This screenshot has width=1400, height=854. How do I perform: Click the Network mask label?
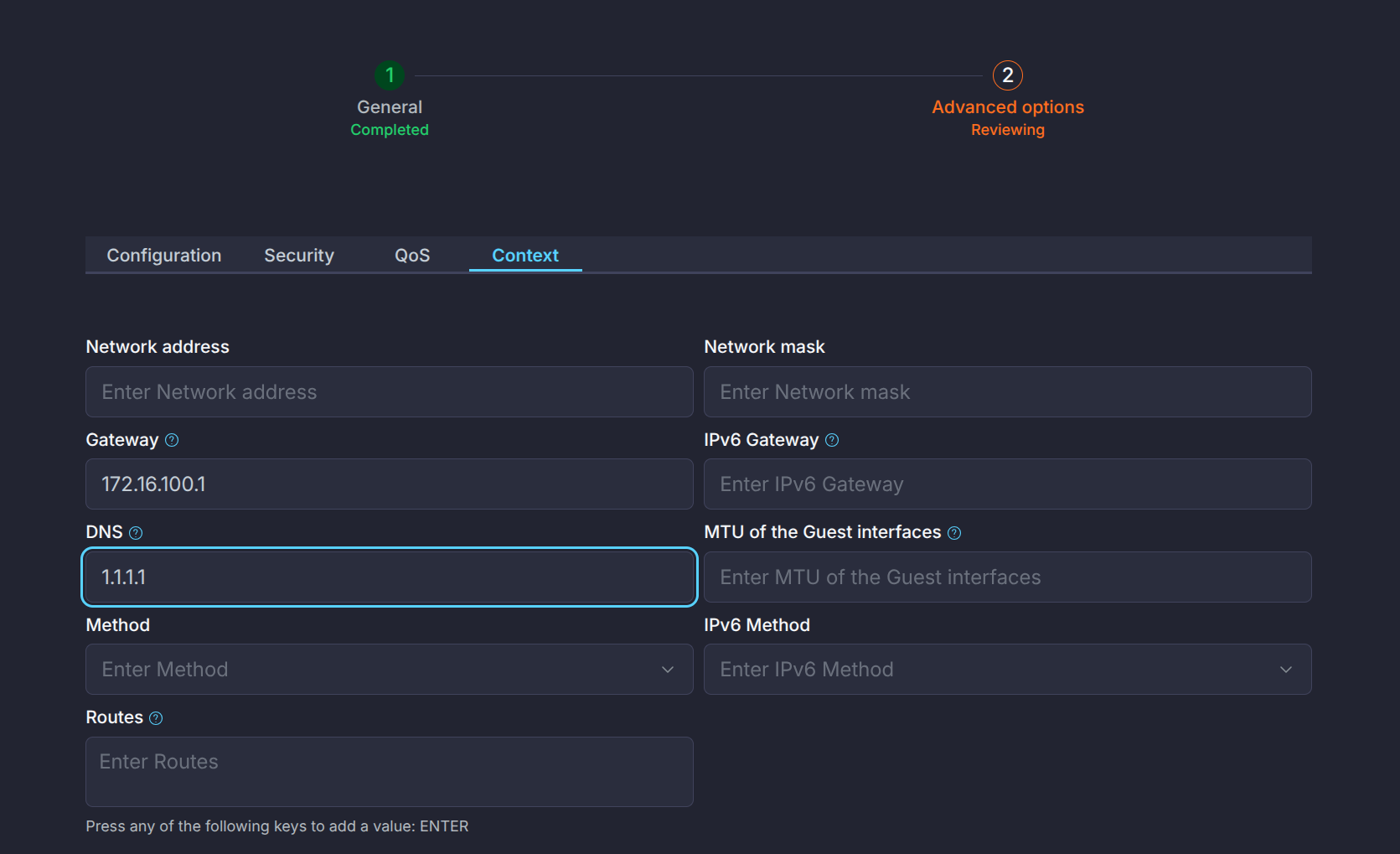764,347
